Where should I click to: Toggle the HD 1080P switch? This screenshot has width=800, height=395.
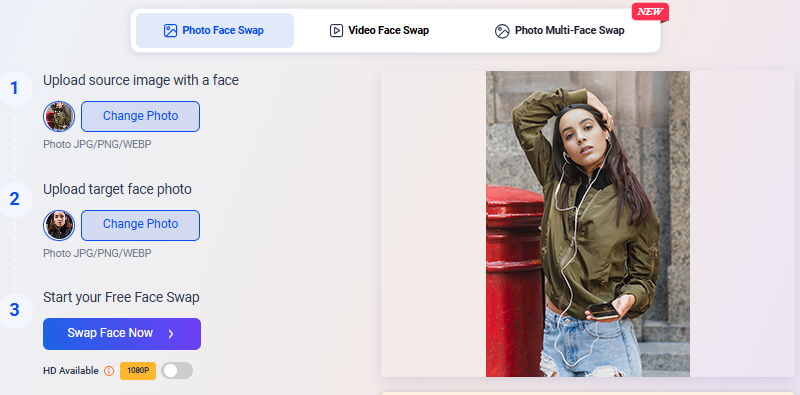tap(177, 371)
